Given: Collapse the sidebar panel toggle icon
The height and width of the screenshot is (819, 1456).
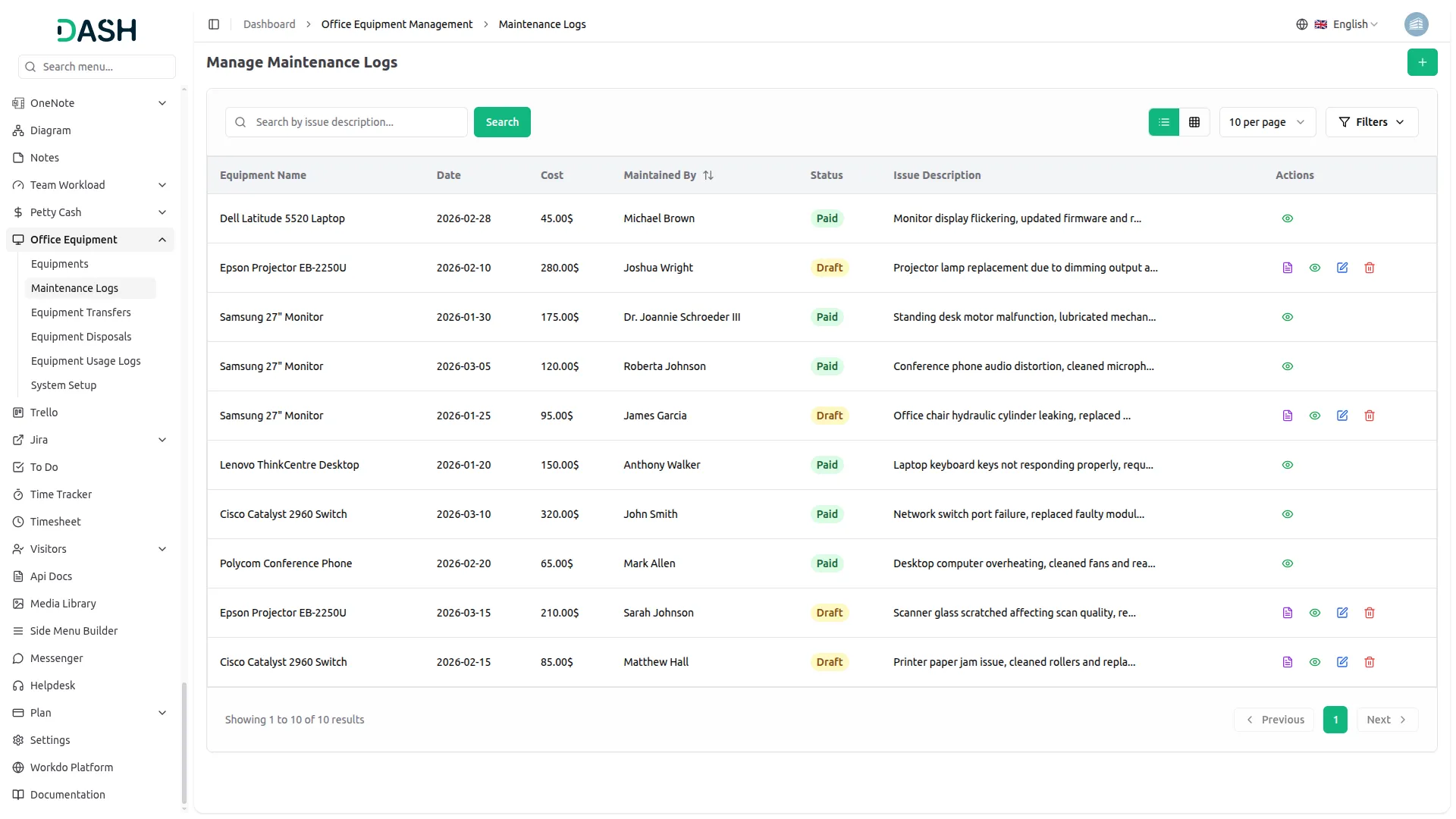Looking at the screenshot, I should [214, 24].
